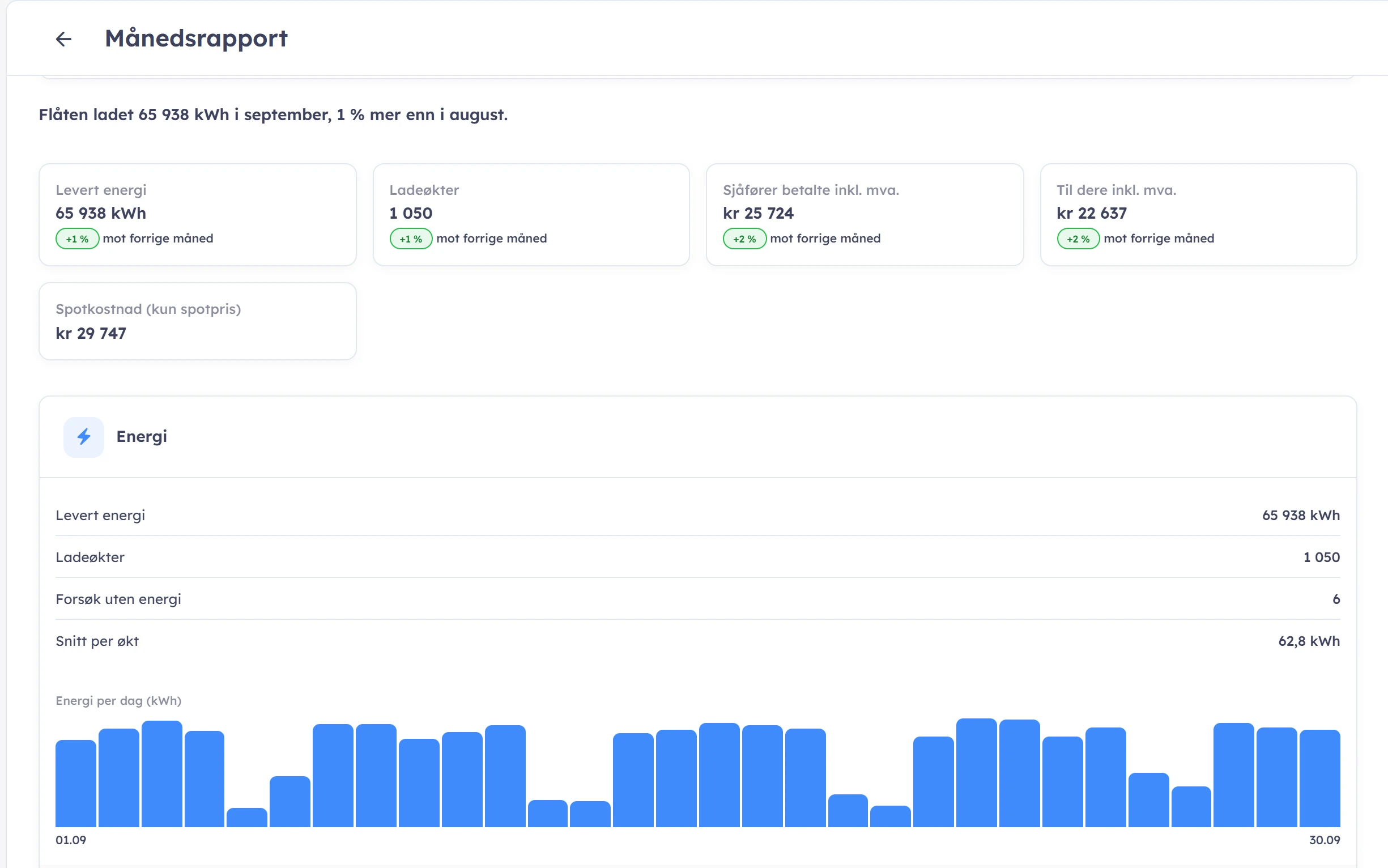This screenshot has height=868, width=1388.
Task: Click the +1 % badge in Levert energi card
Action: 77,239
